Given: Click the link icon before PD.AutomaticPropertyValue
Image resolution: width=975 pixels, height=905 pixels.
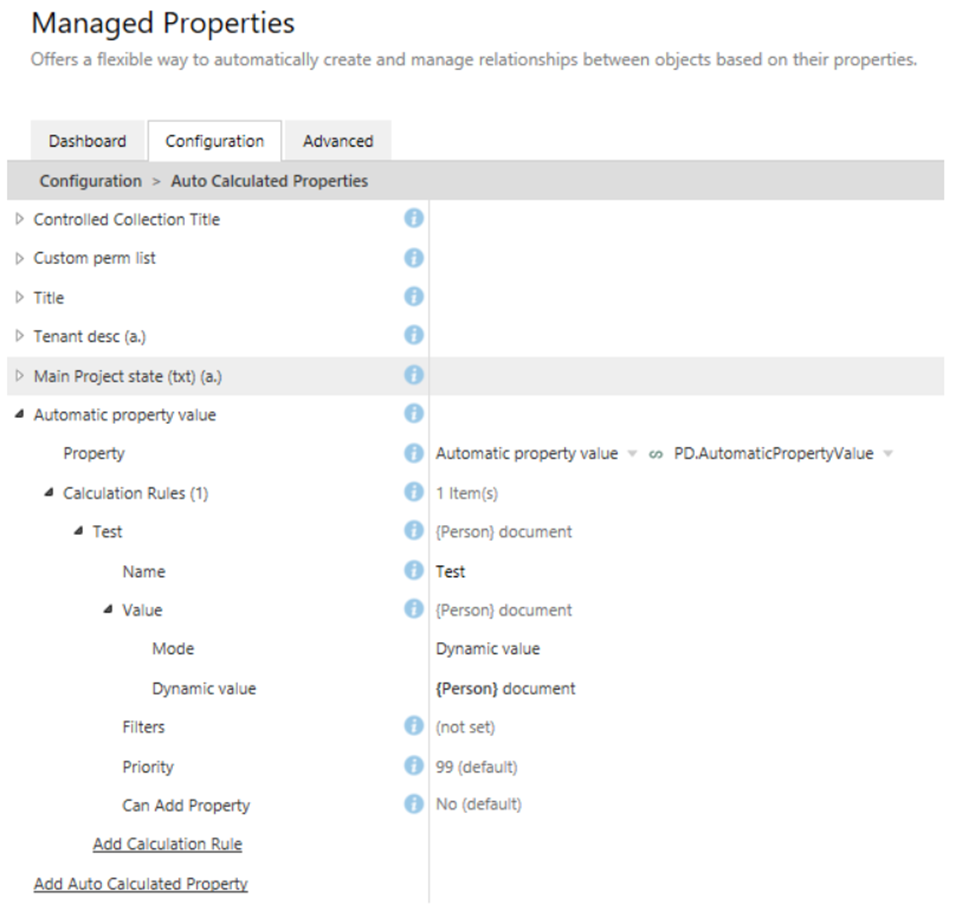Looking at the screenshot, I should coord(655,454).
